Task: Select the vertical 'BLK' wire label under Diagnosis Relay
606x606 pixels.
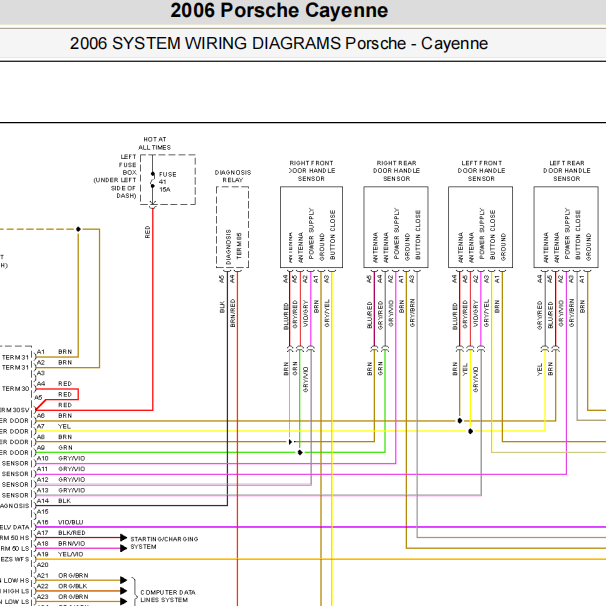Action: coord(222,307)
